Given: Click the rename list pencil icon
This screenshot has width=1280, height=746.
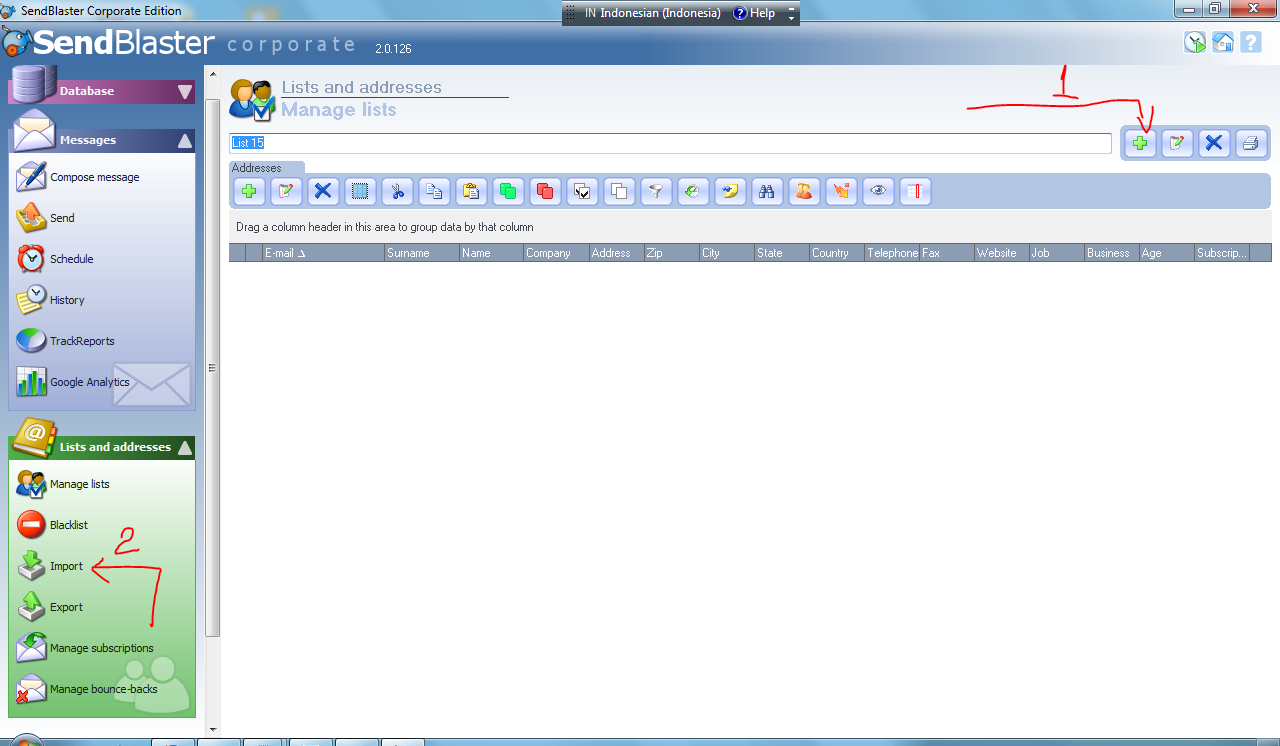Looking at the screenshot, I should pos(1177,143).
